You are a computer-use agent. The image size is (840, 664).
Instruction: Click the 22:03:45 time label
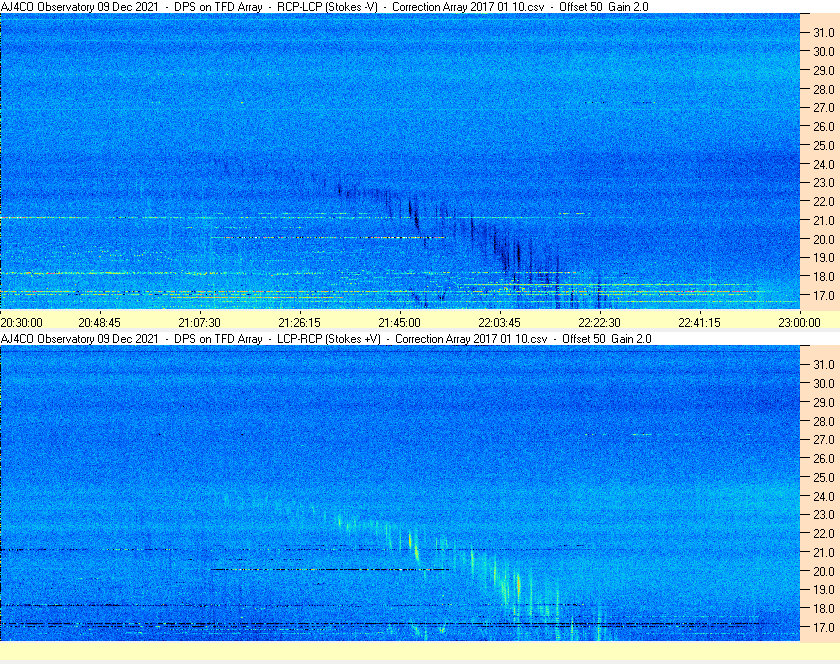tap(499, 323)
